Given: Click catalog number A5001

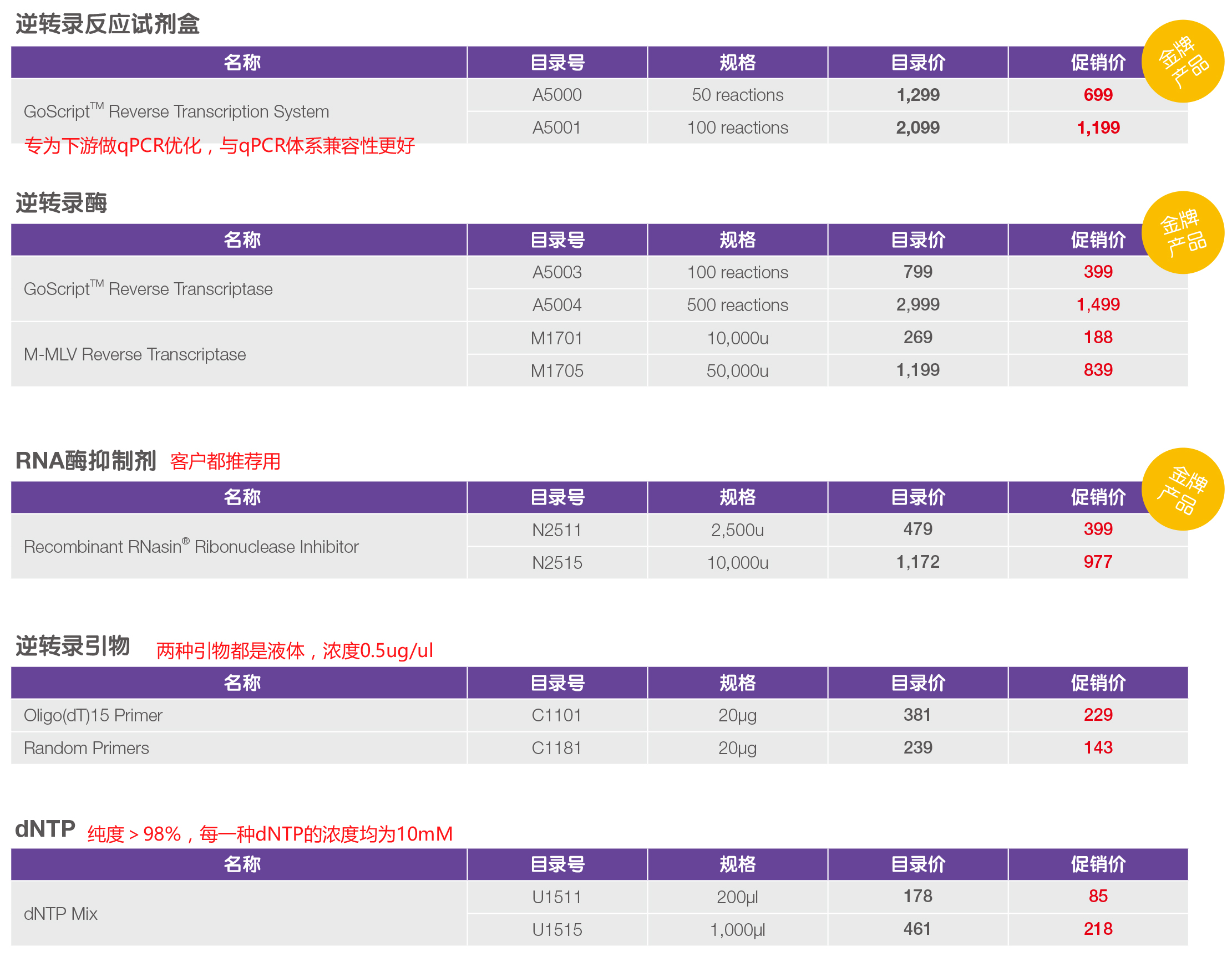Looking at the screenshot, I should 557,128.
